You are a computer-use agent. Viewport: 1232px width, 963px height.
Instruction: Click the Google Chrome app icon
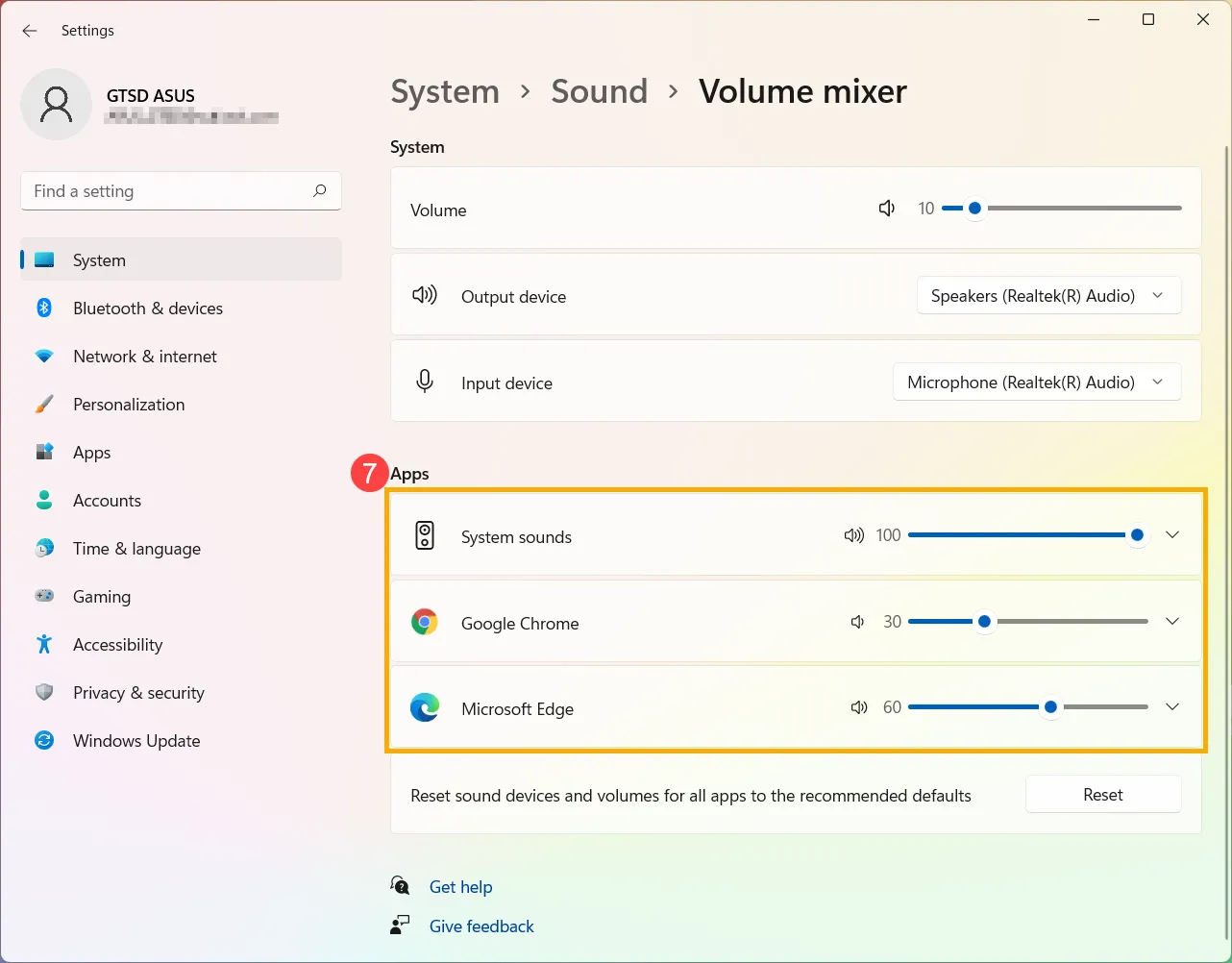[x=425, y=622]
